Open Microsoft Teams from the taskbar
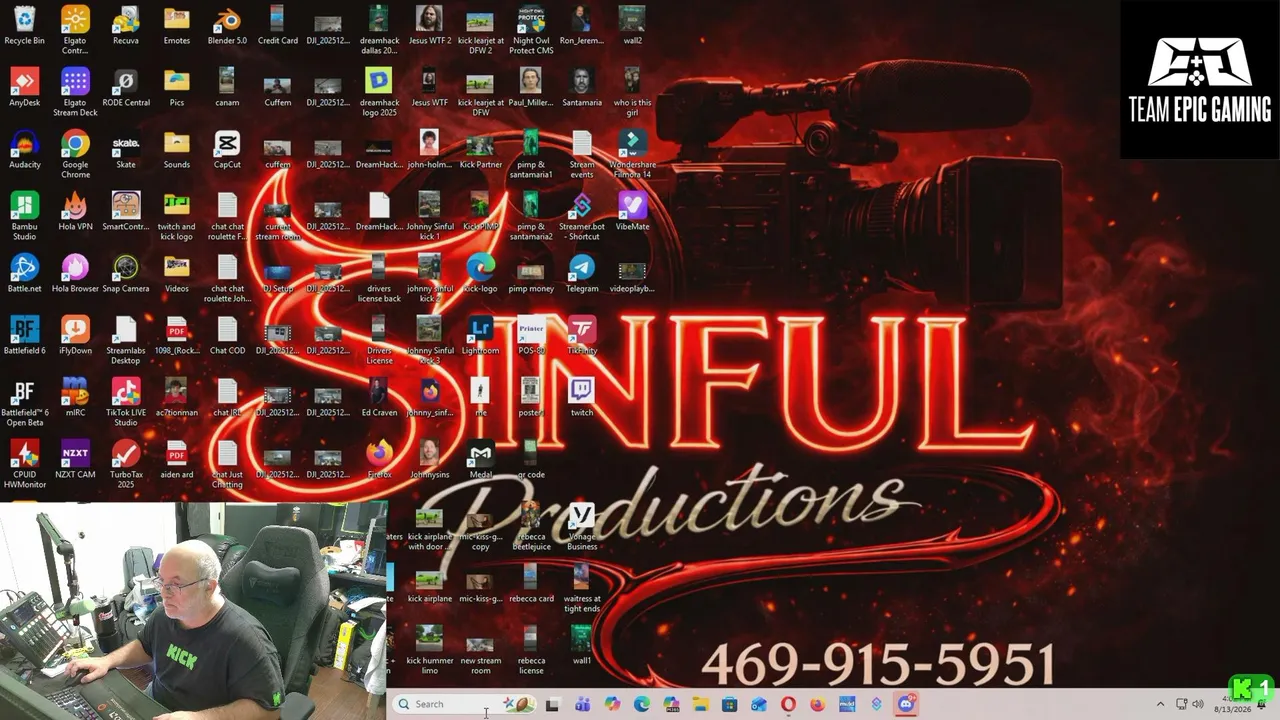The height and width of the screenshot is (720, 1280). 582,704
